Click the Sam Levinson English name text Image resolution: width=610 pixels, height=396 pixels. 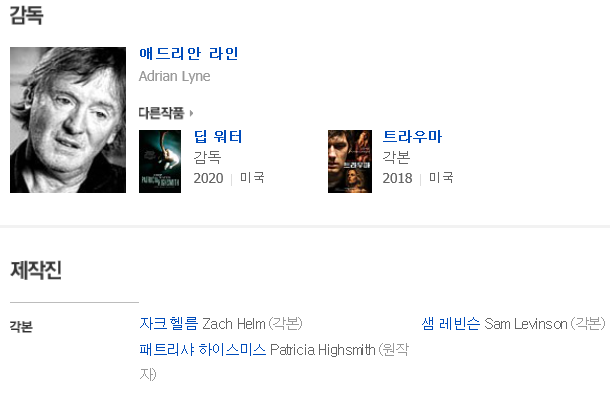(526, 324)
